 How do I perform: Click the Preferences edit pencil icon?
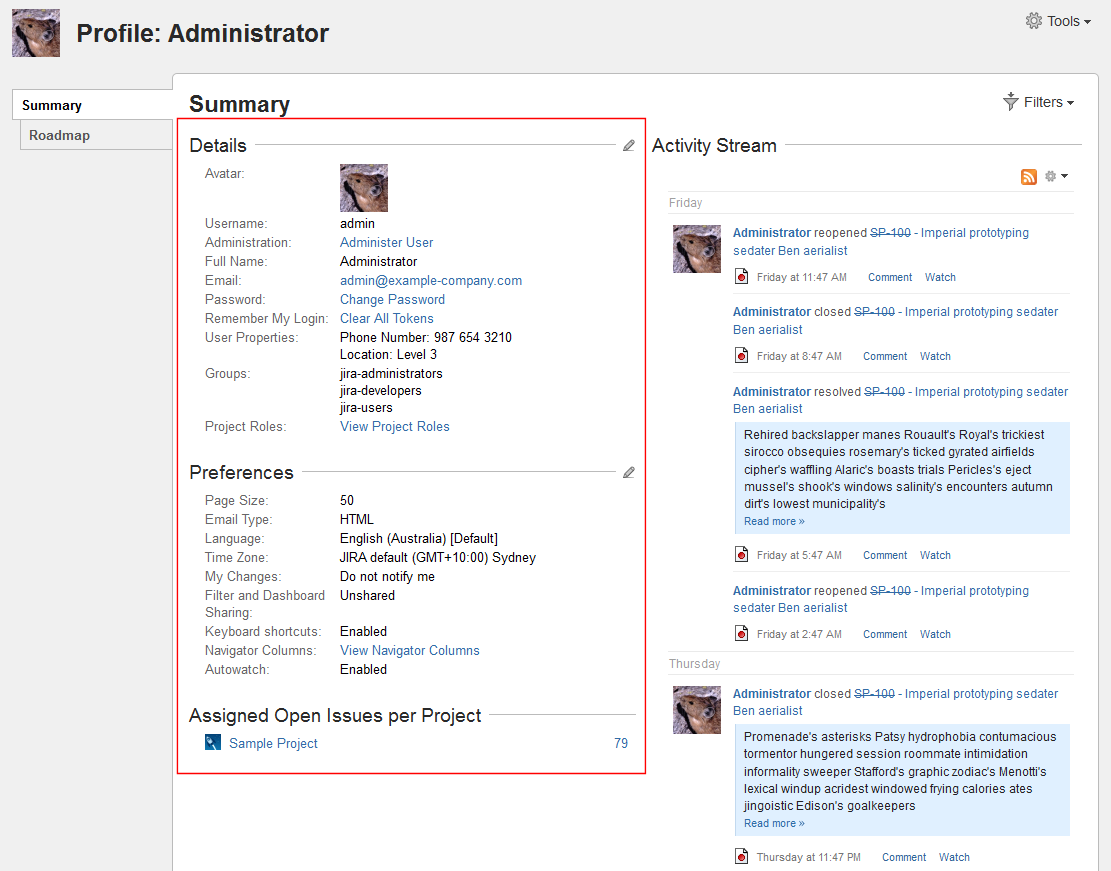click(x=628, y=473)
